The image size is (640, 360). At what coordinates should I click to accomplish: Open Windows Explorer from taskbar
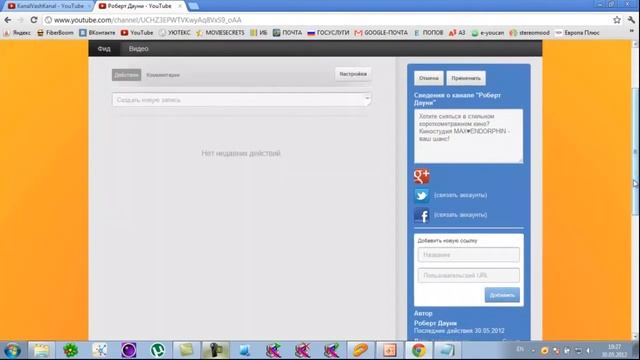pyautogui.click(x=41, y=350)
